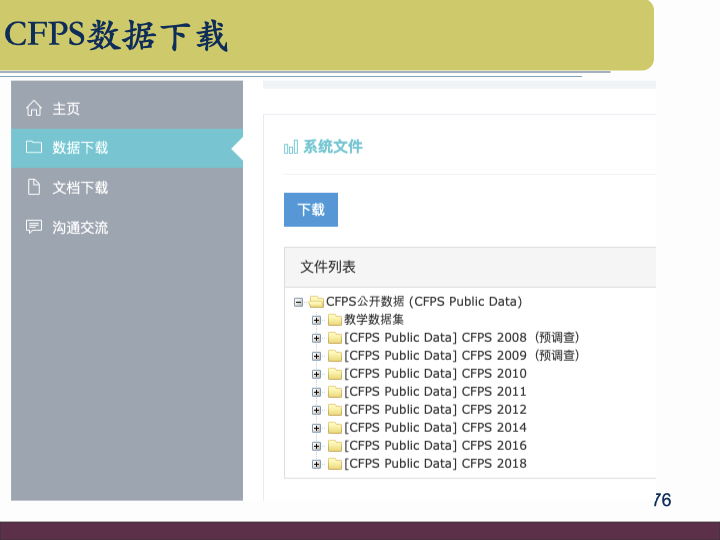This screenshot has width=720, height=540.
Task: Collapse the CFPS公开数据 root tree node
Action: pos(298,302)
